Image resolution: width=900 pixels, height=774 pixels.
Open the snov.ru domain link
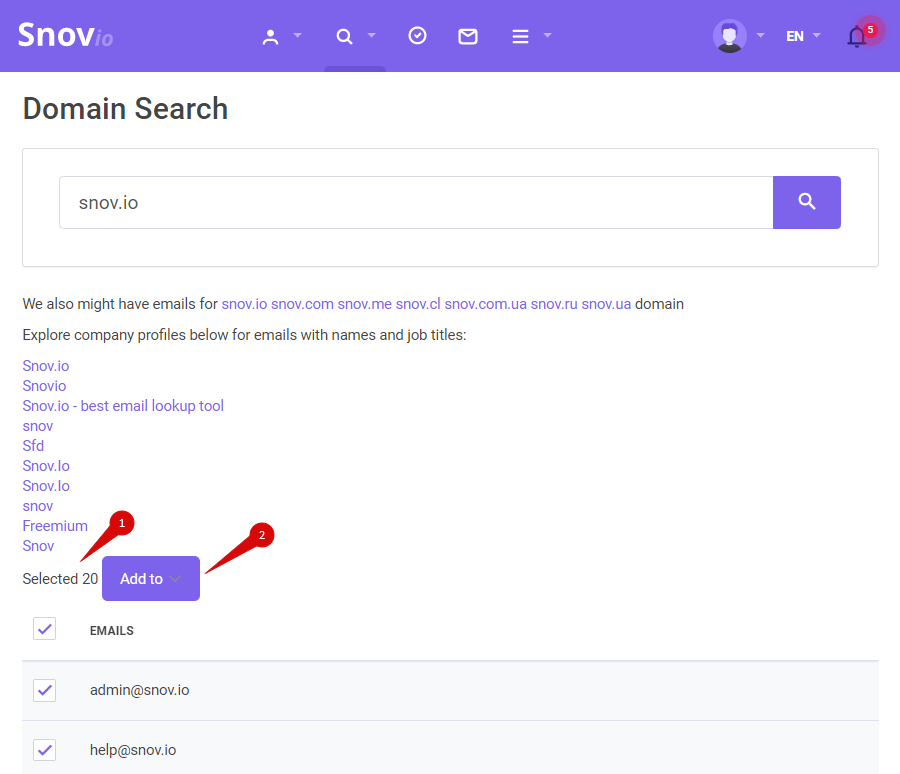coord(554,304)
